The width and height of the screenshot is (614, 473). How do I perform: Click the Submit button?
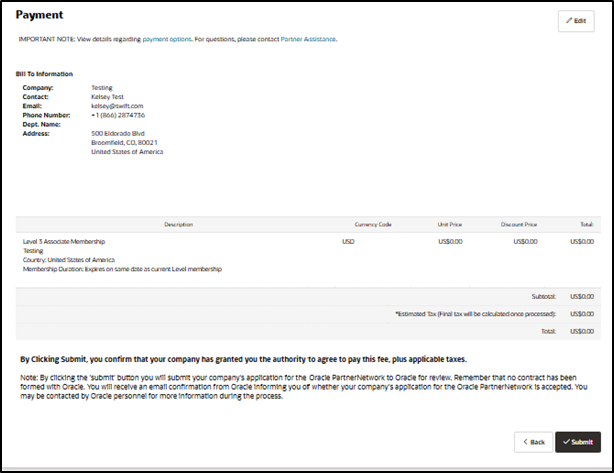[578, 442]
